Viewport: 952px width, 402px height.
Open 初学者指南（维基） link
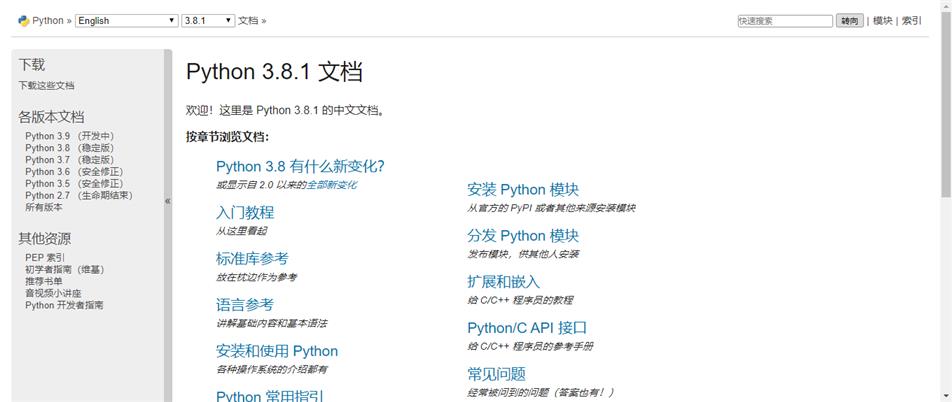65,270
